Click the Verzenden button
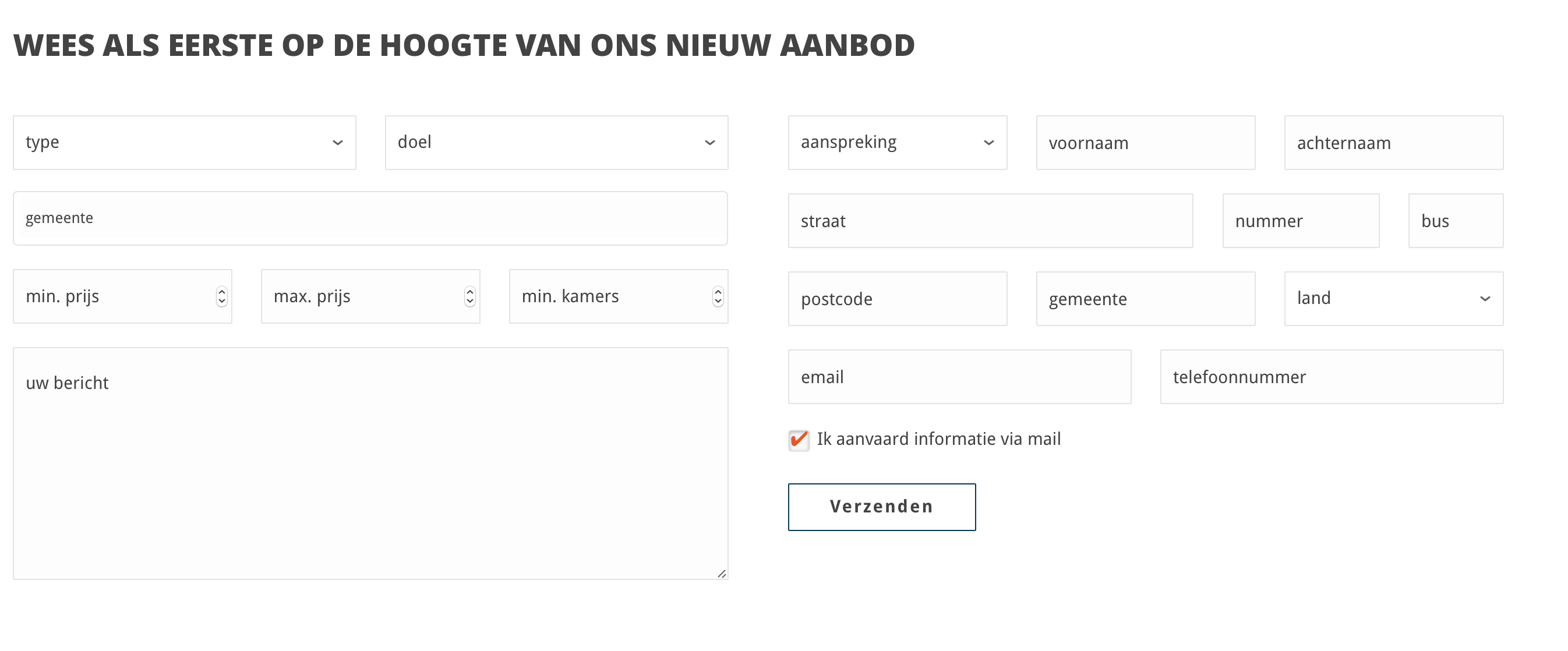The width and height of the screenshot is (1568, 651). tap(881, 507)
